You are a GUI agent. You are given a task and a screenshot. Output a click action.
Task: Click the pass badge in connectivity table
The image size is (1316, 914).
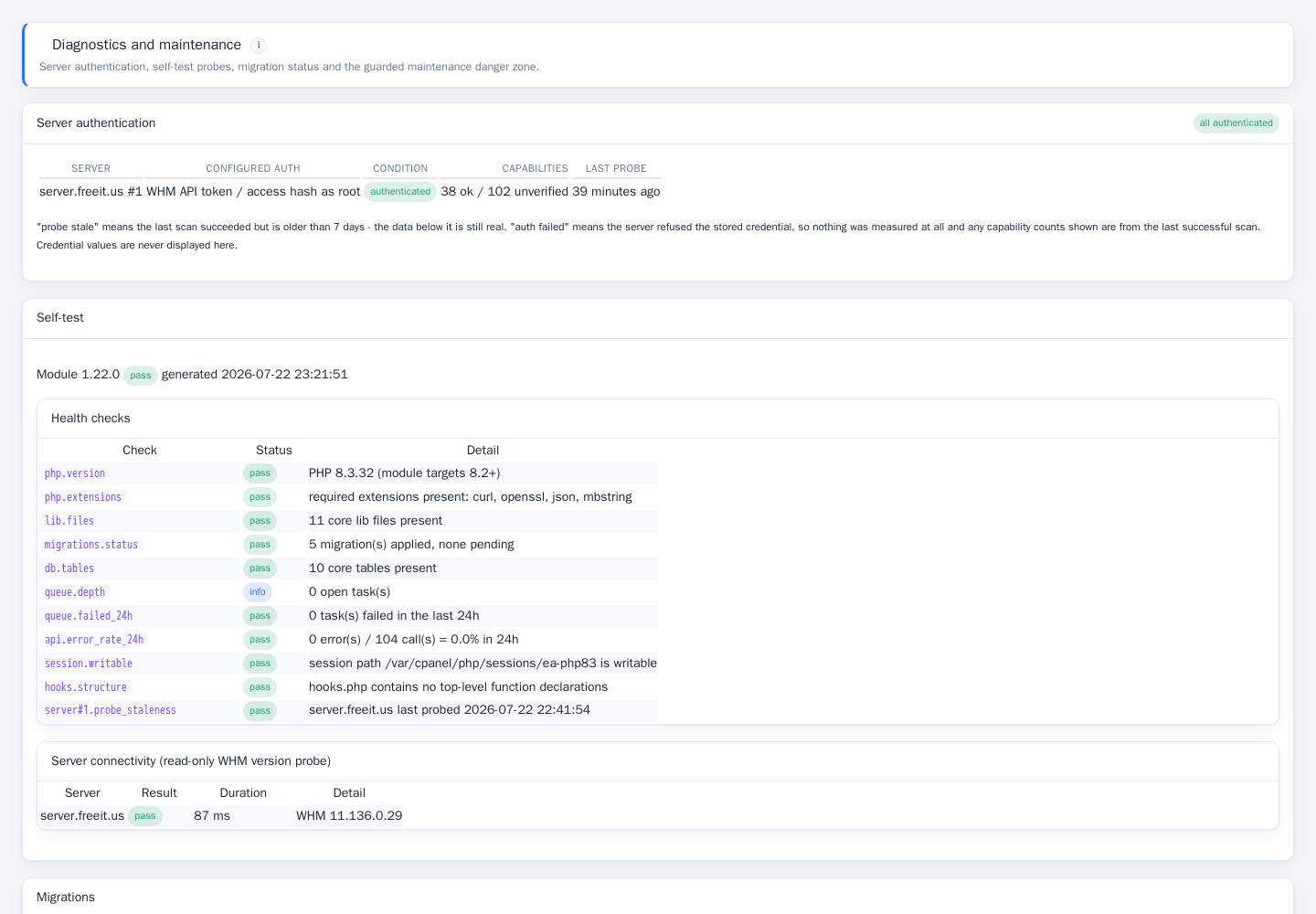coord(145,817)
